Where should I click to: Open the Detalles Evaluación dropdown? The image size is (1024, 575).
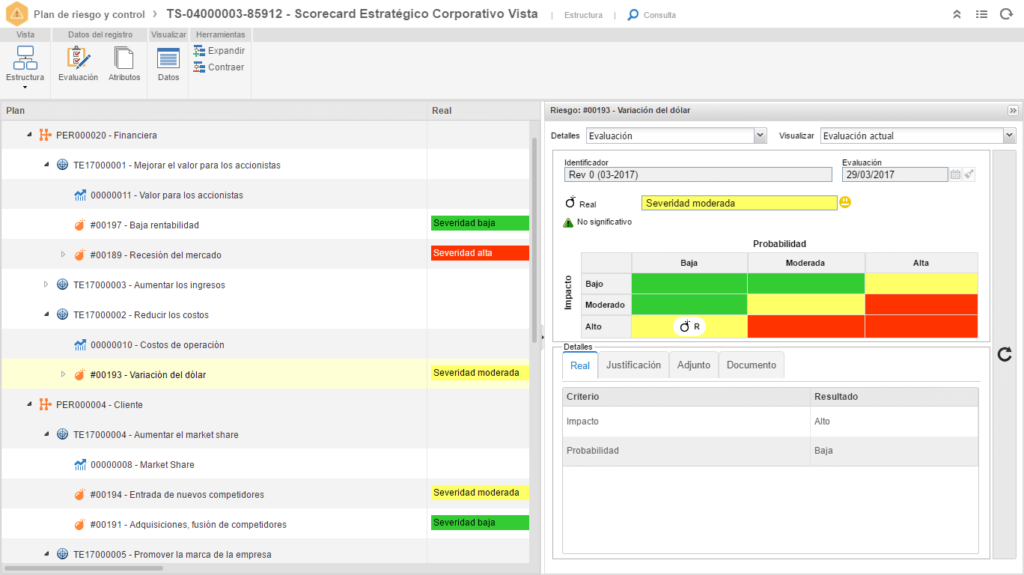point(676,136)
